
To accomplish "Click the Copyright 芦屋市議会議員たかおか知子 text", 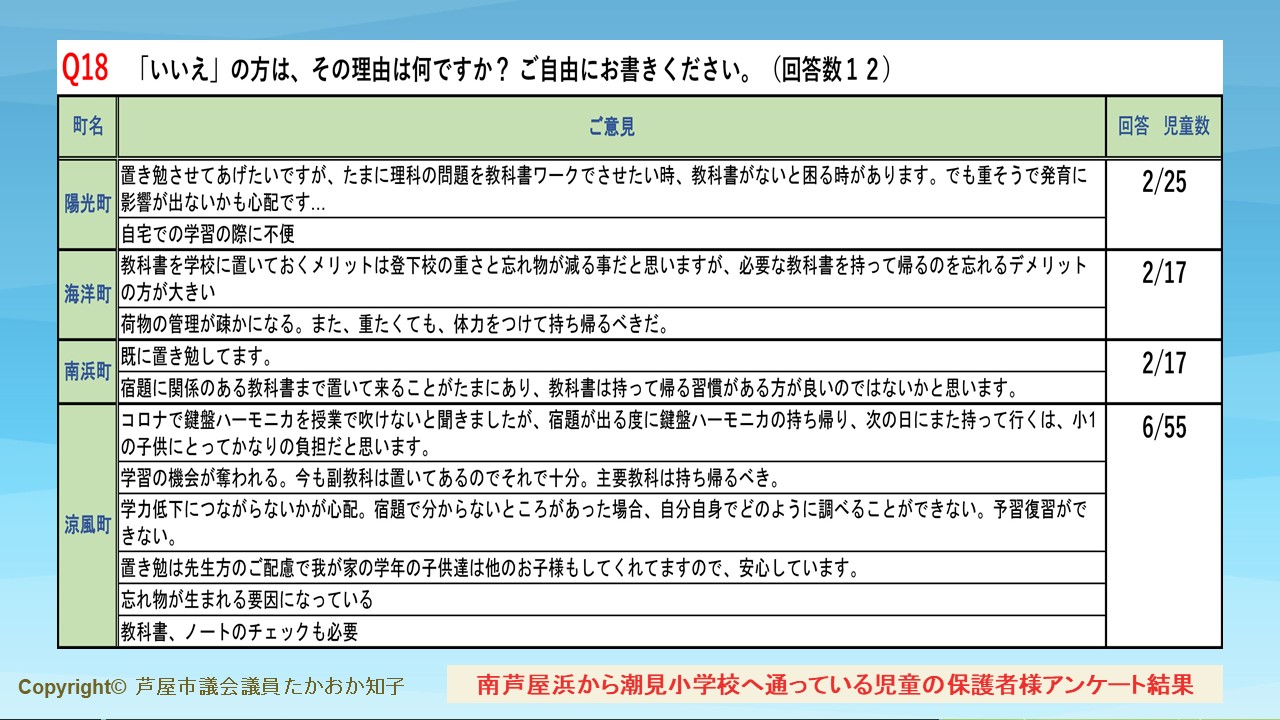I will (x=211, y=687).
